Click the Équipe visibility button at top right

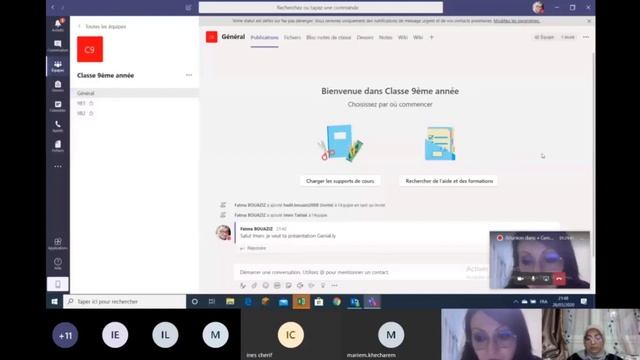pyautogui.click(x=544, y=37)
